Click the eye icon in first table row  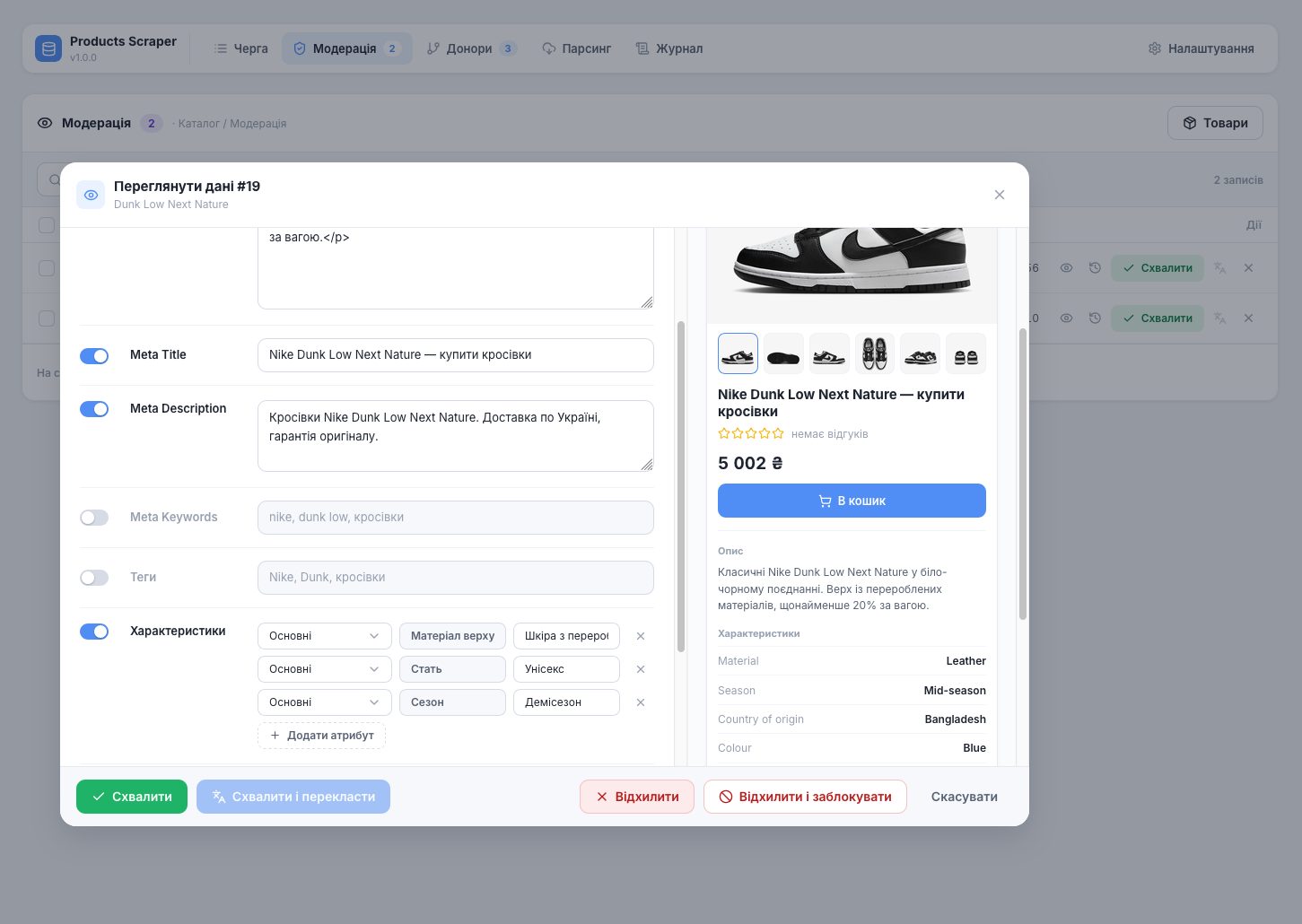point(1066,268)
